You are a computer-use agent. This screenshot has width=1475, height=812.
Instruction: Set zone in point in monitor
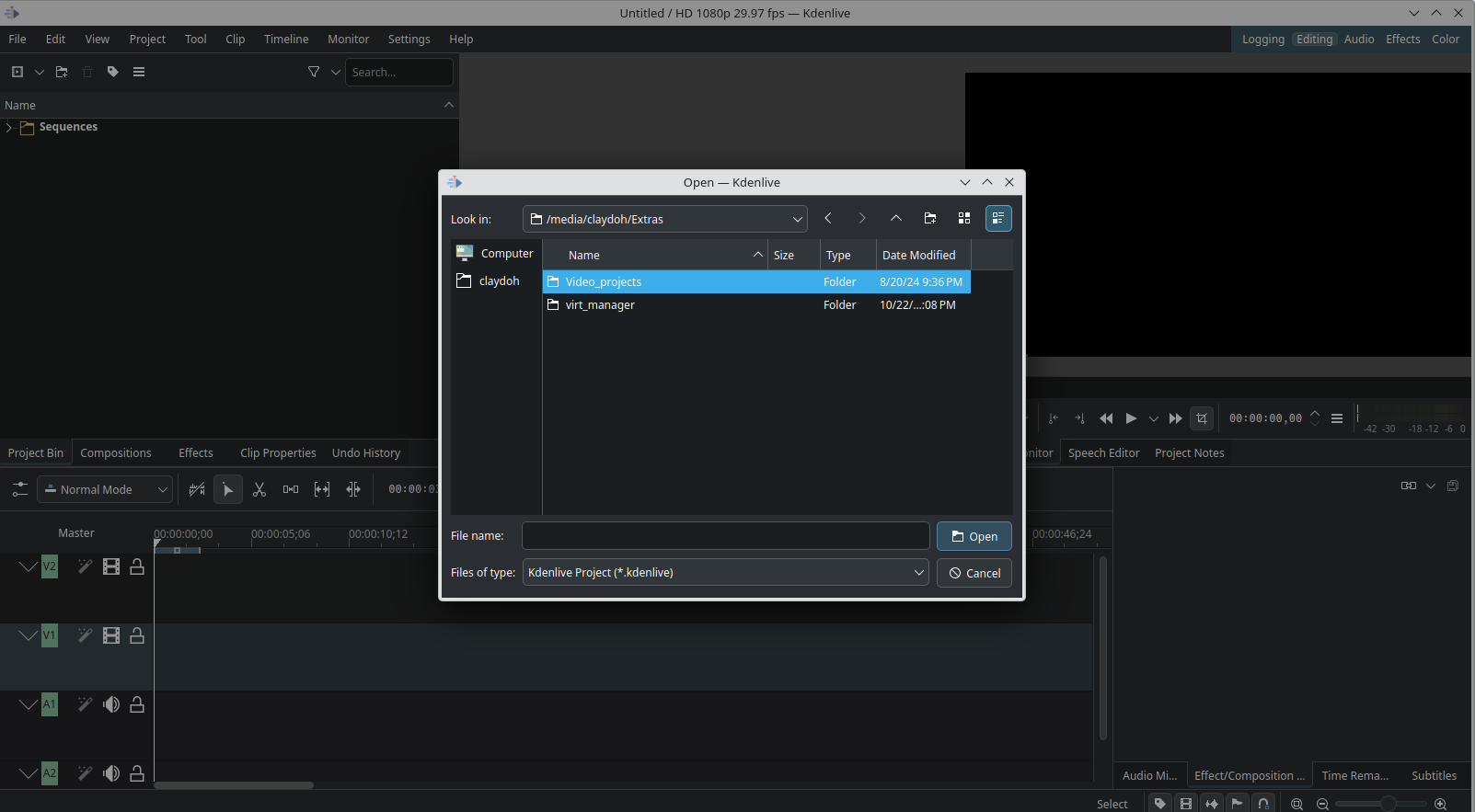coord(1054,418)
